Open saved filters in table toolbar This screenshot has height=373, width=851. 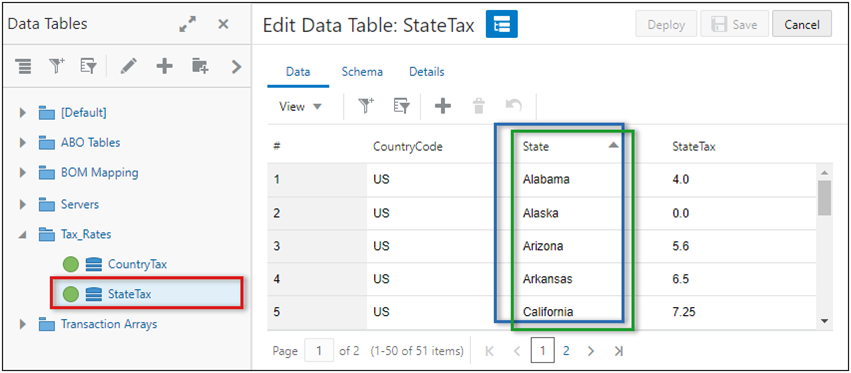click(x=401, y=107)
